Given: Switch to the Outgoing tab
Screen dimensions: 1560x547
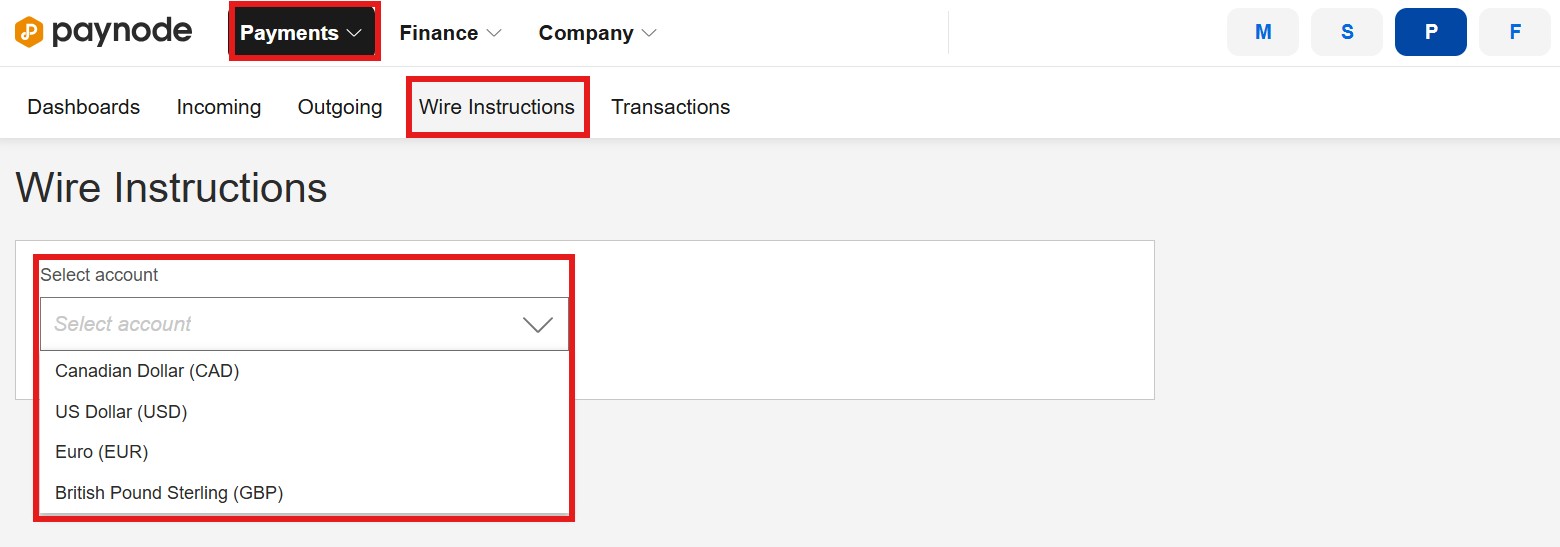Looking at the screenshot, I should pyautogui.click(x=340, y=107).
